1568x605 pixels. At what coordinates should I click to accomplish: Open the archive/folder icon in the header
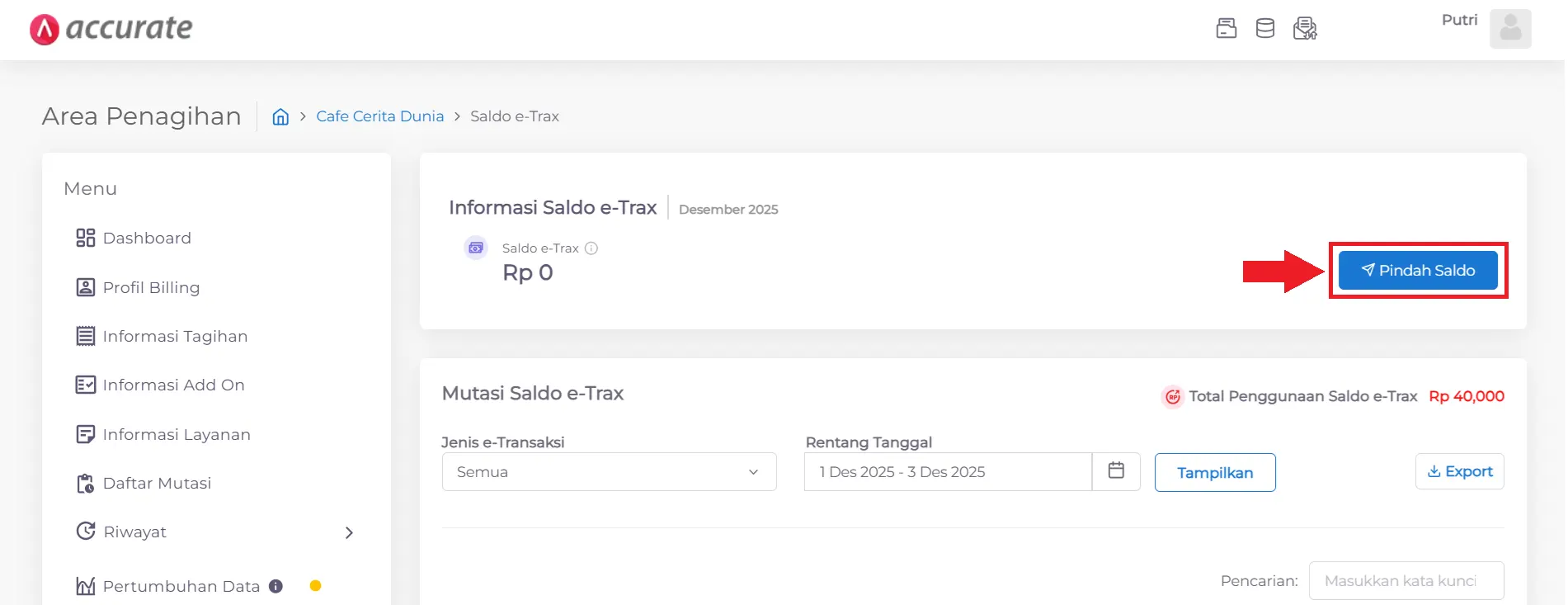1227,27
